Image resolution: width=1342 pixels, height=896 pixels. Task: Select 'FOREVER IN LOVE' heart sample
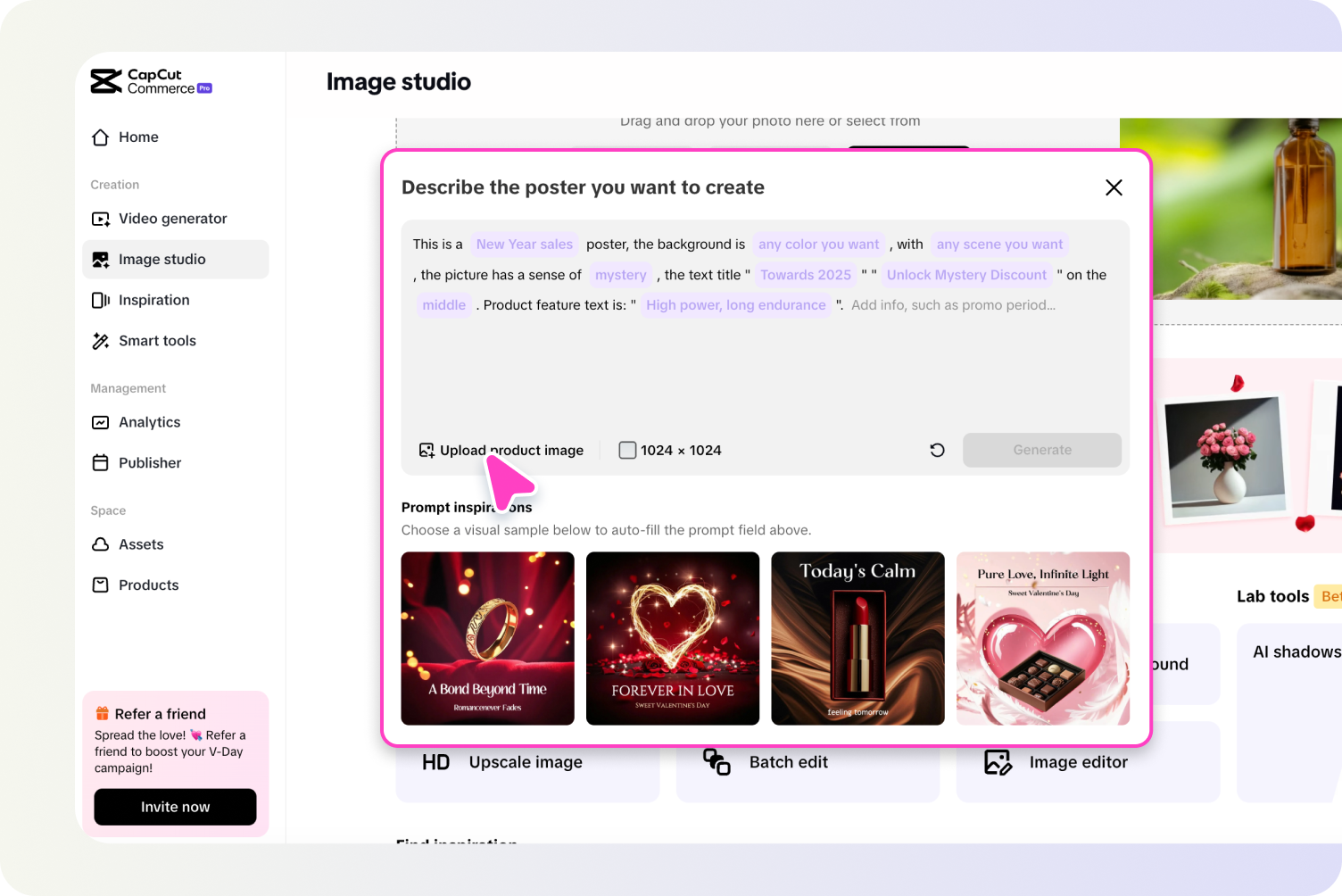(x=673, y=639)
